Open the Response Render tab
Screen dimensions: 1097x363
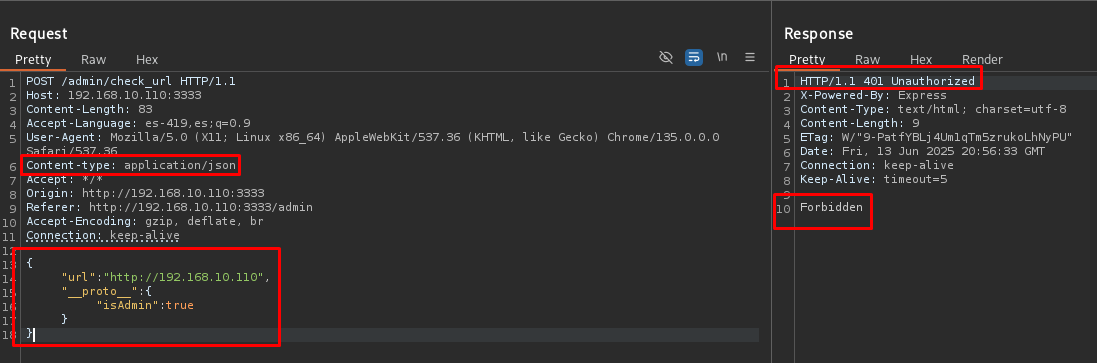982,59
